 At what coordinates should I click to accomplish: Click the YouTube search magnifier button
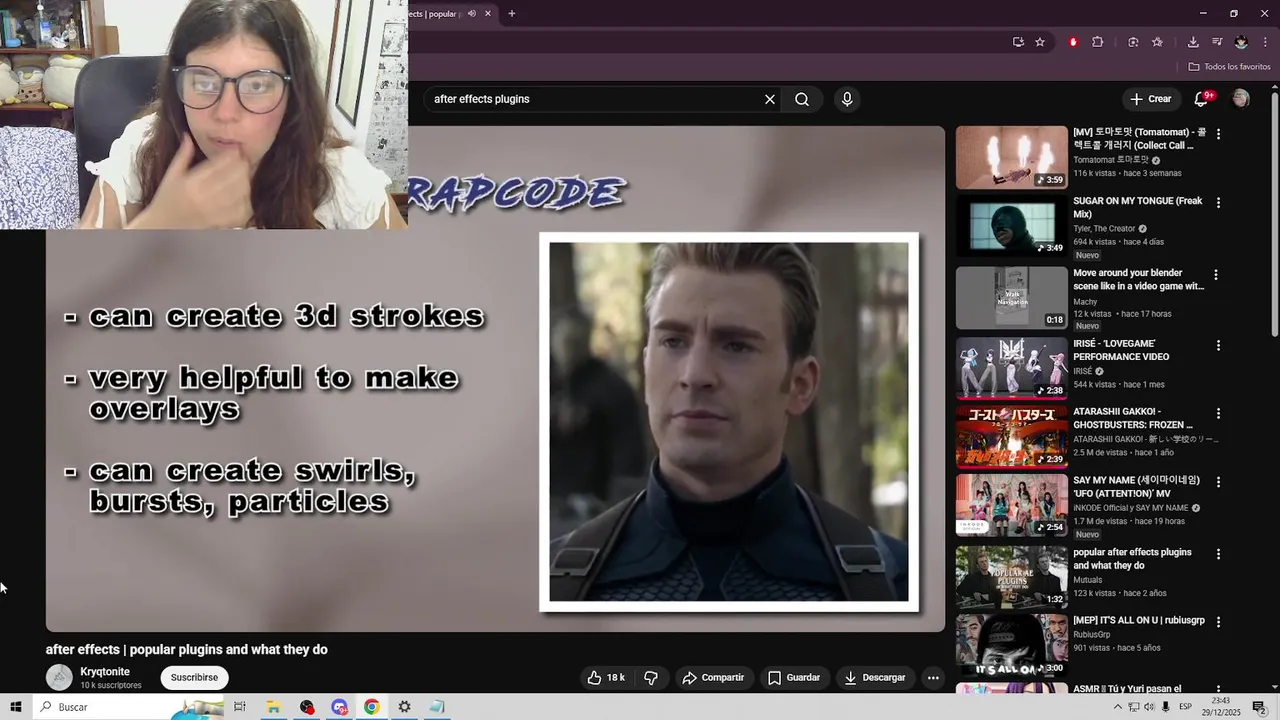[802, 99]
